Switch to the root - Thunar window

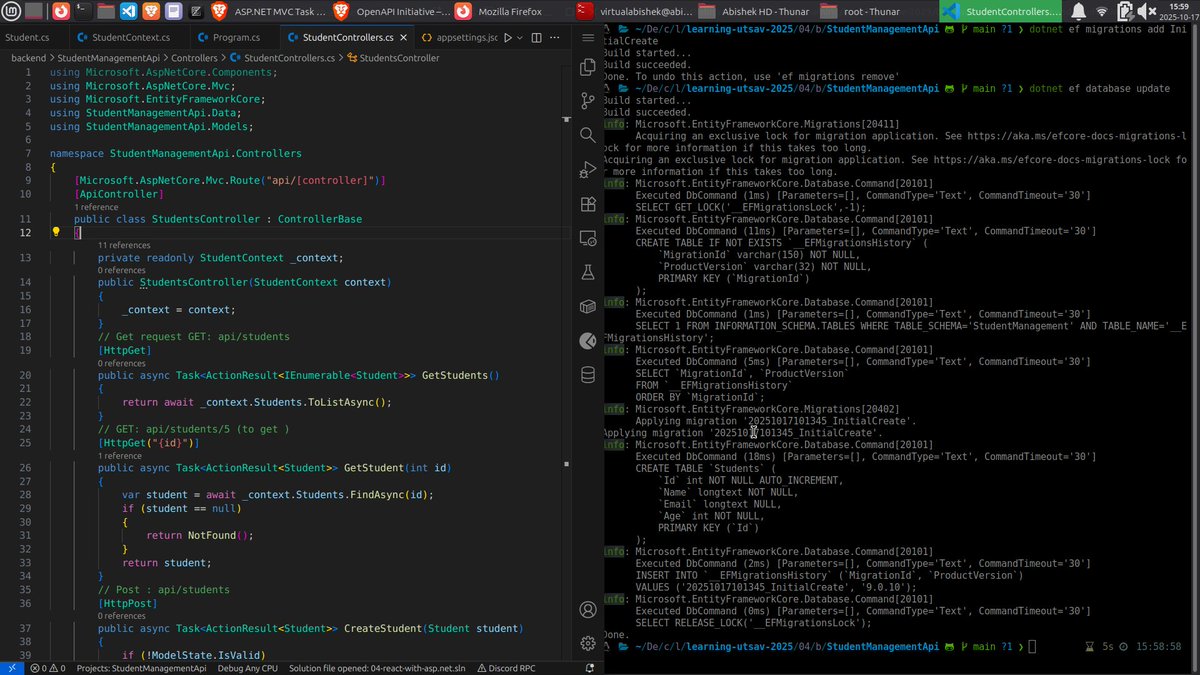pyautogui.click(x=879, y=12)
